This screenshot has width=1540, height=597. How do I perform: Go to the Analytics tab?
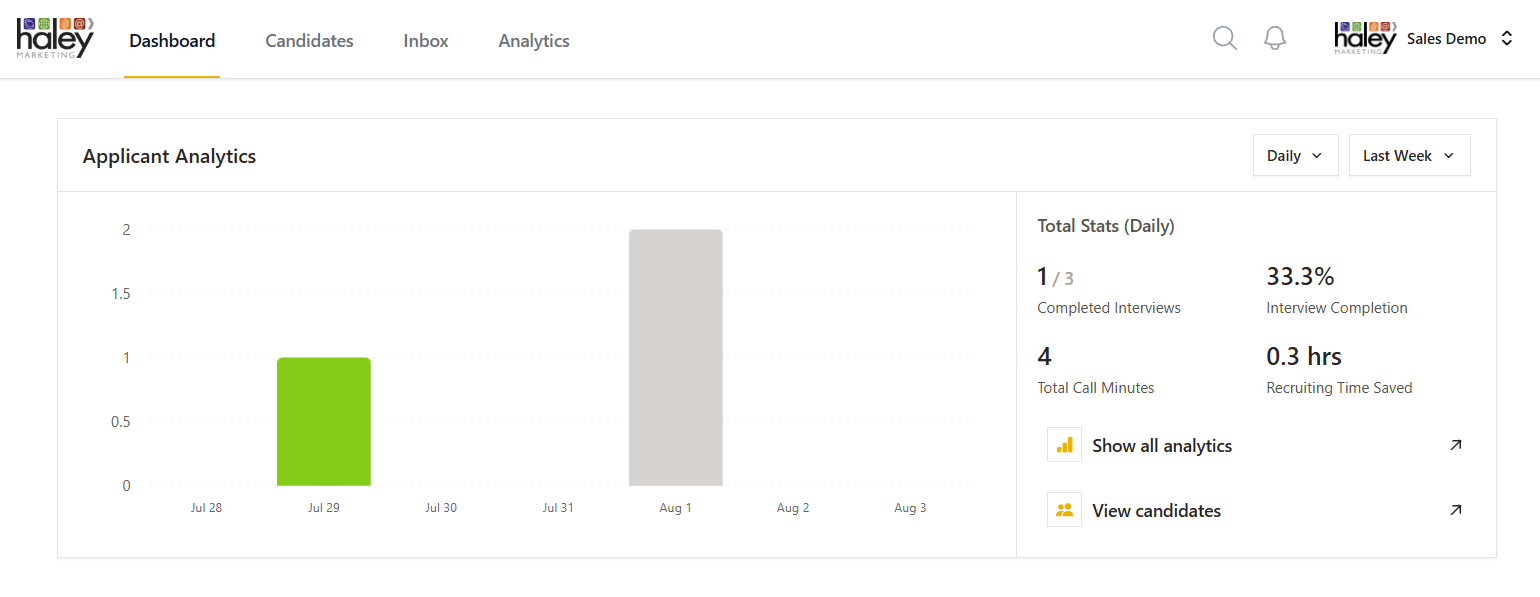tap(534, 41)
